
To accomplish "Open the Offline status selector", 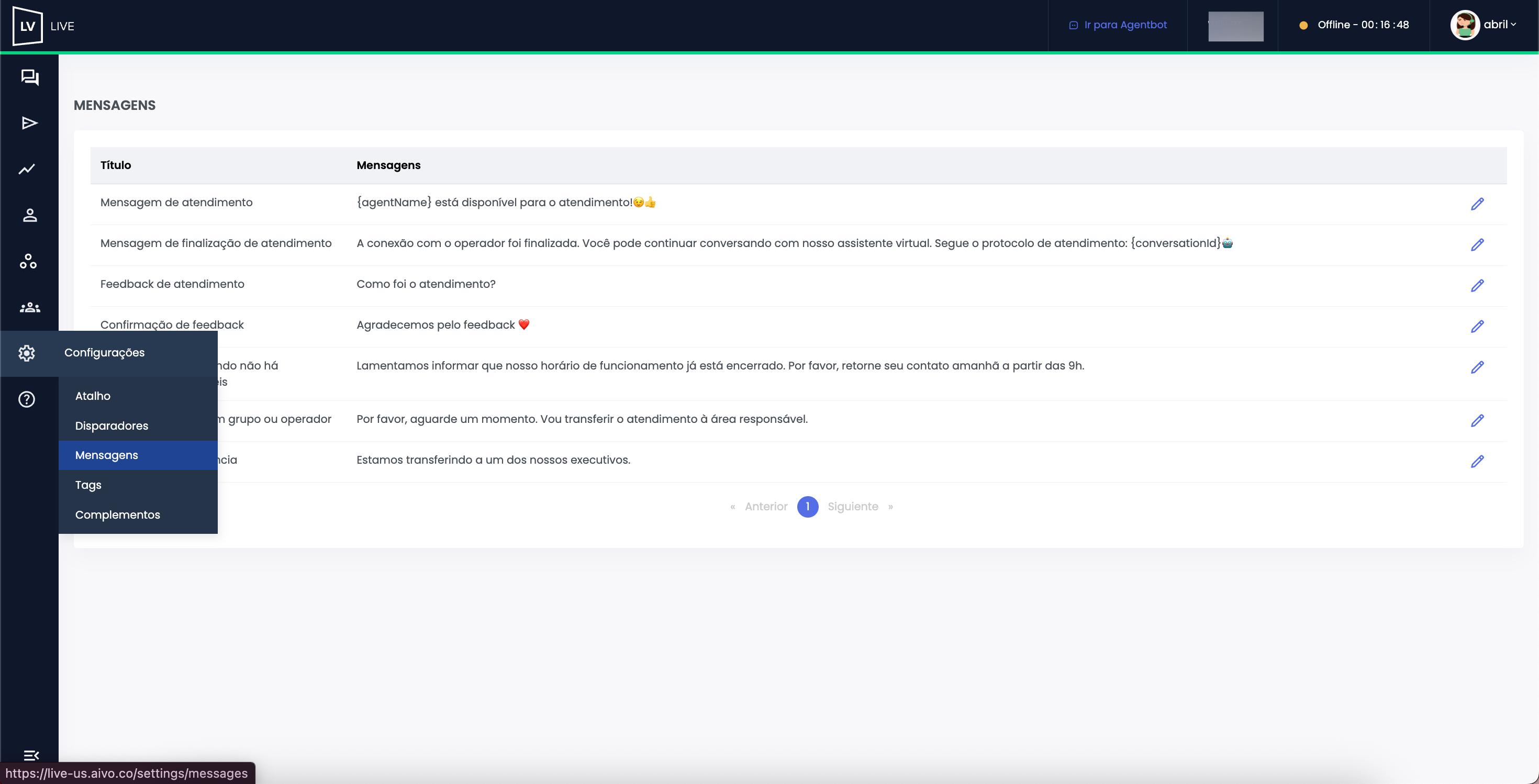I will point(1355,25).
